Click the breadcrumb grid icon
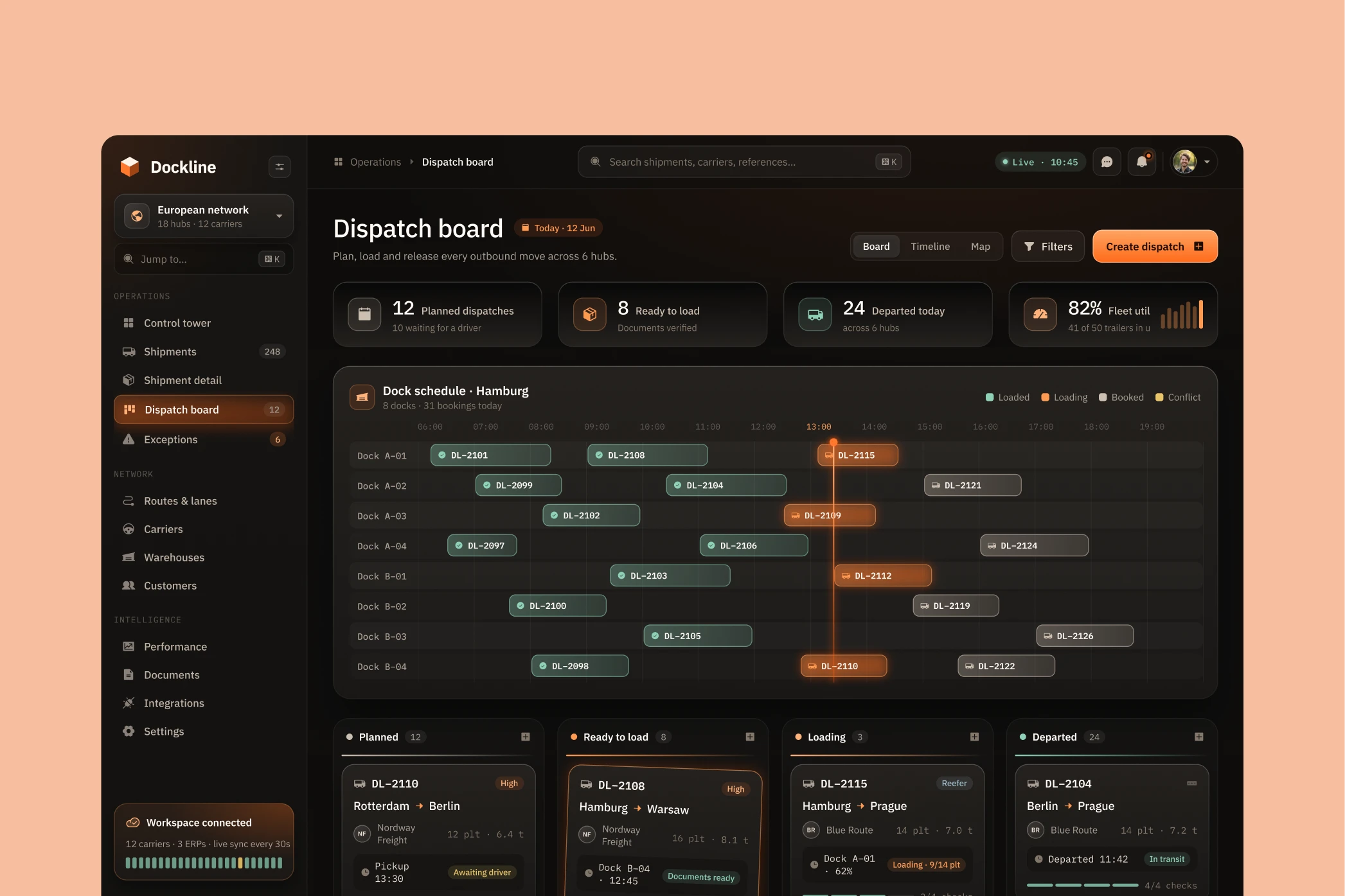 pos(339,162)
